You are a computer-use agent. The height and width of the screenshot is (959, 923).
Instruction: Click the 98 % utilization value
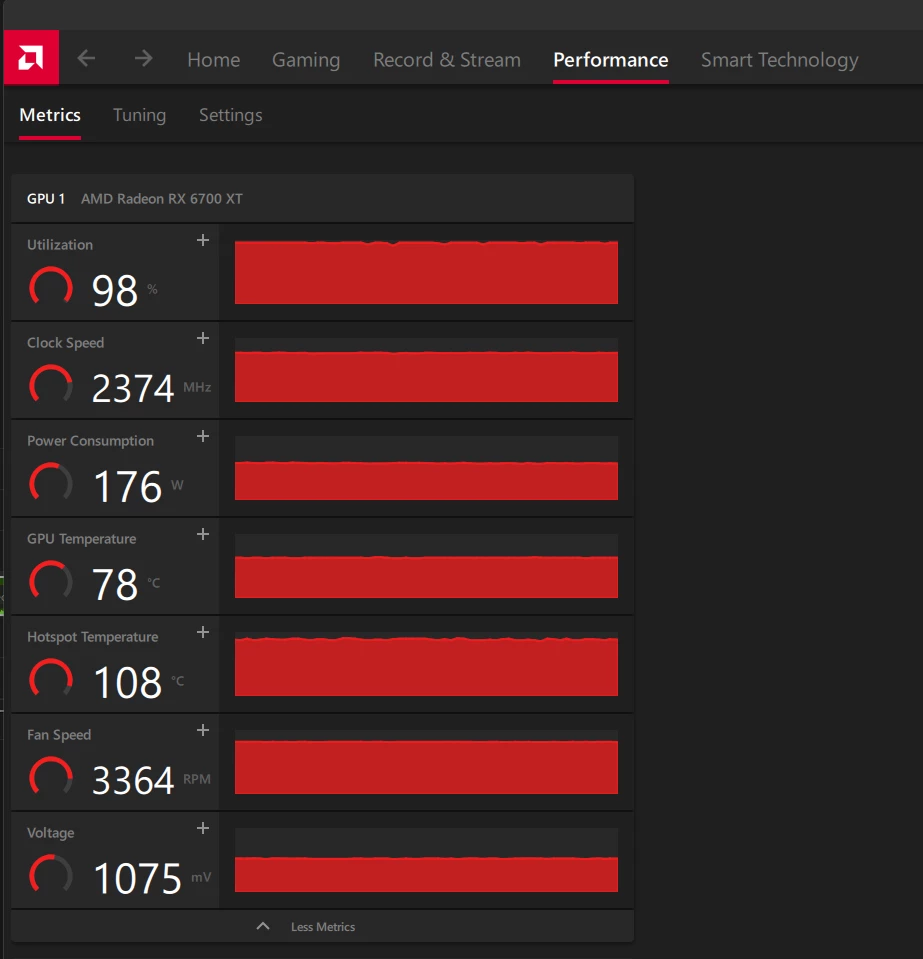(x=125, y=291)
